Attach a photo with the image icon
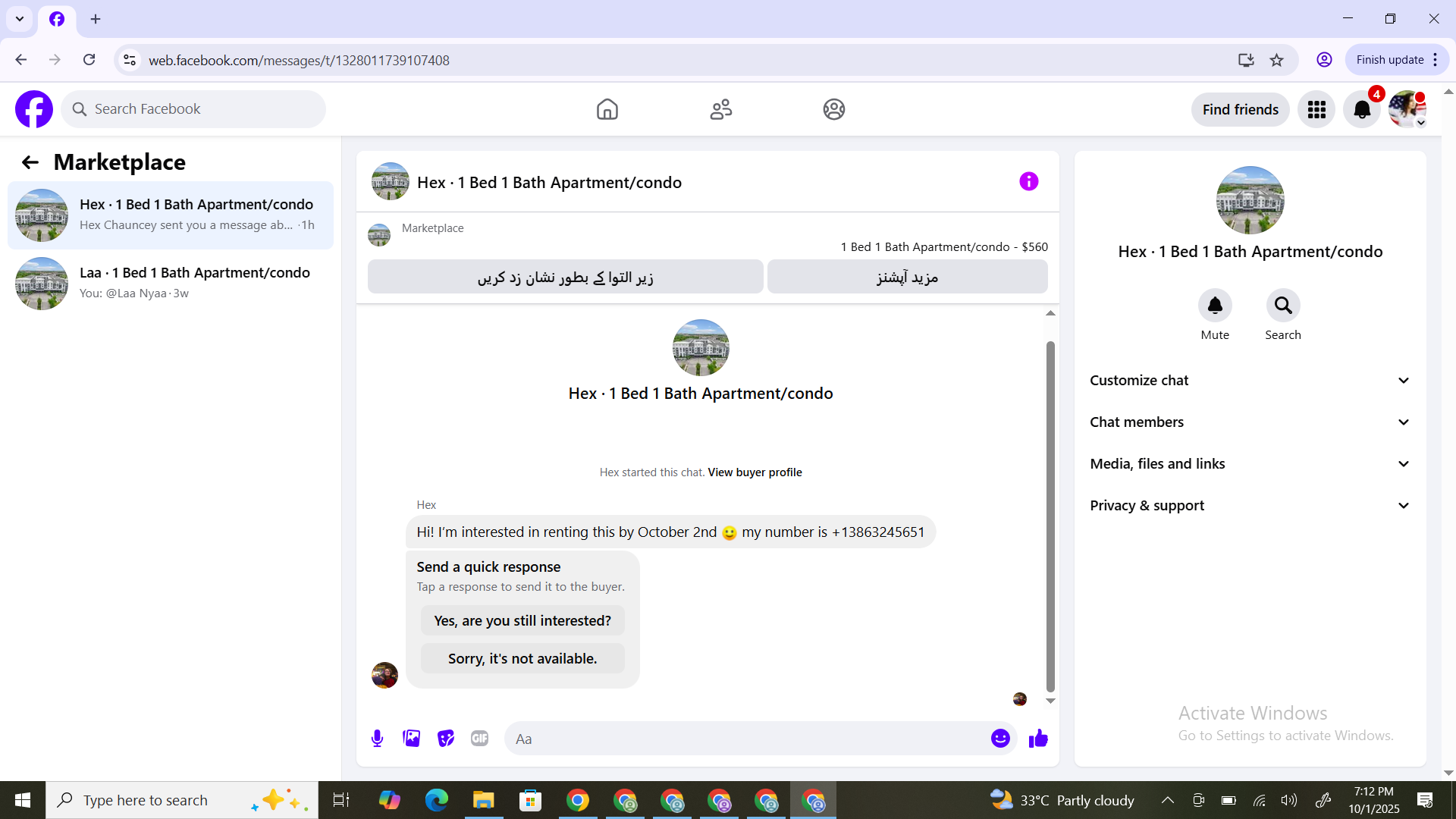This screenshot has width=1456, height=819. tap(412, 739)
